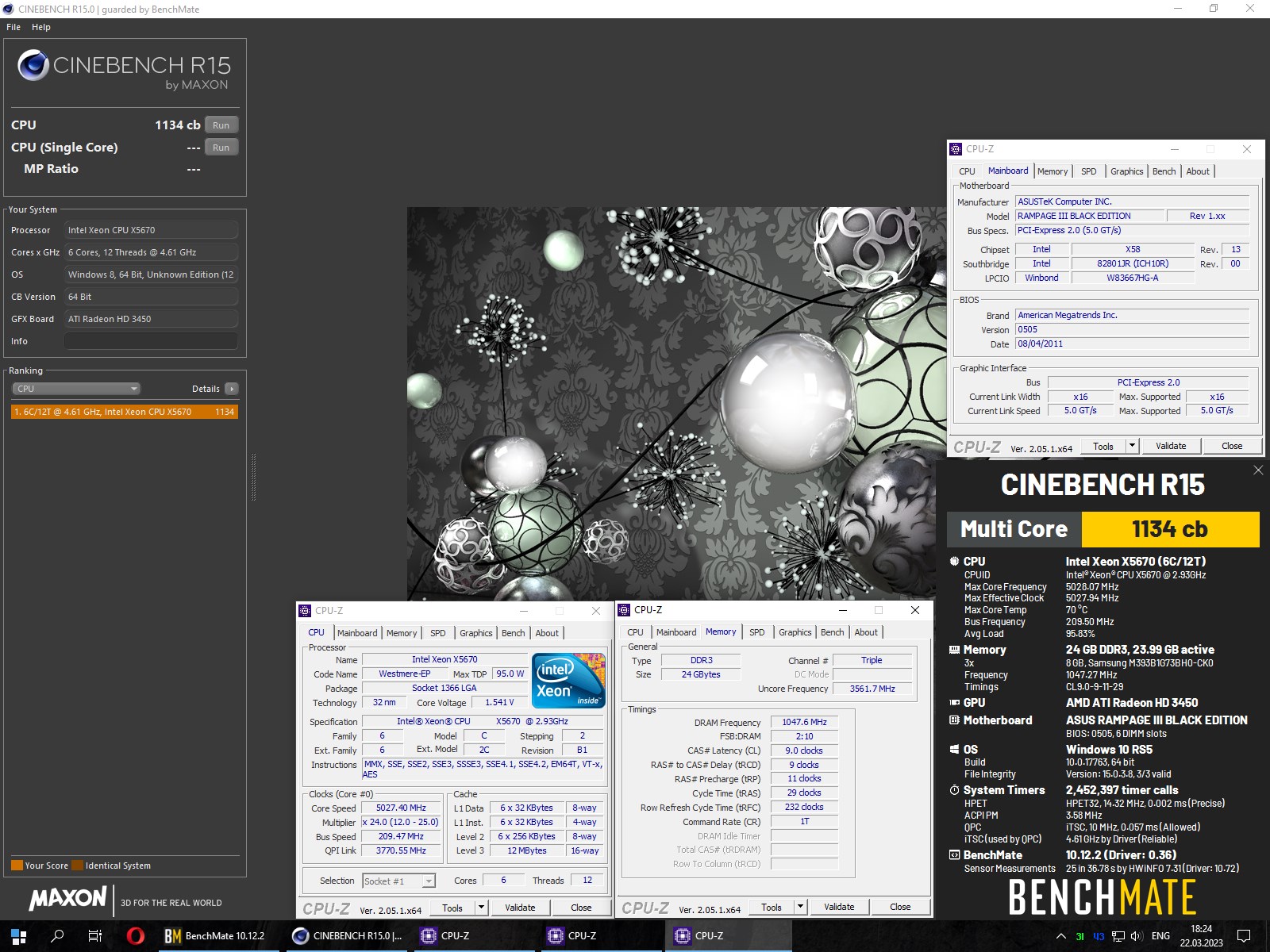Show hidden system tray icons
The width and height of the screenshot is (1270, 952).
1060,936
